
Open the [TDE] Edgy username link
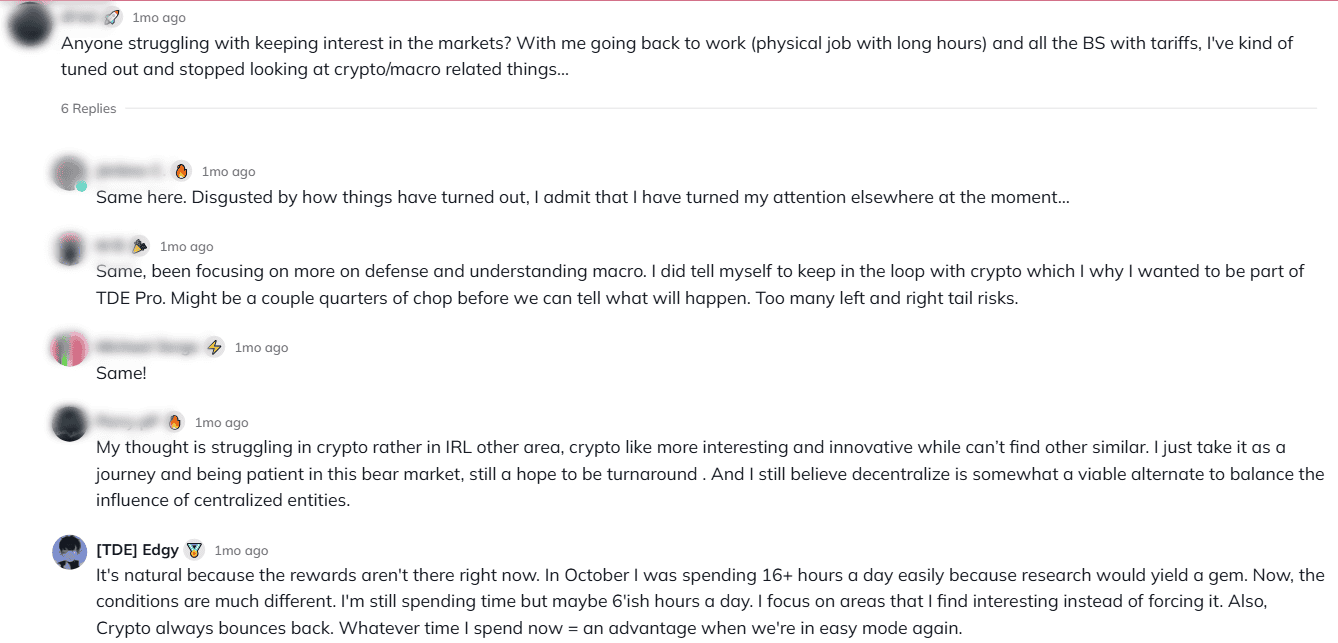(137, 550)
